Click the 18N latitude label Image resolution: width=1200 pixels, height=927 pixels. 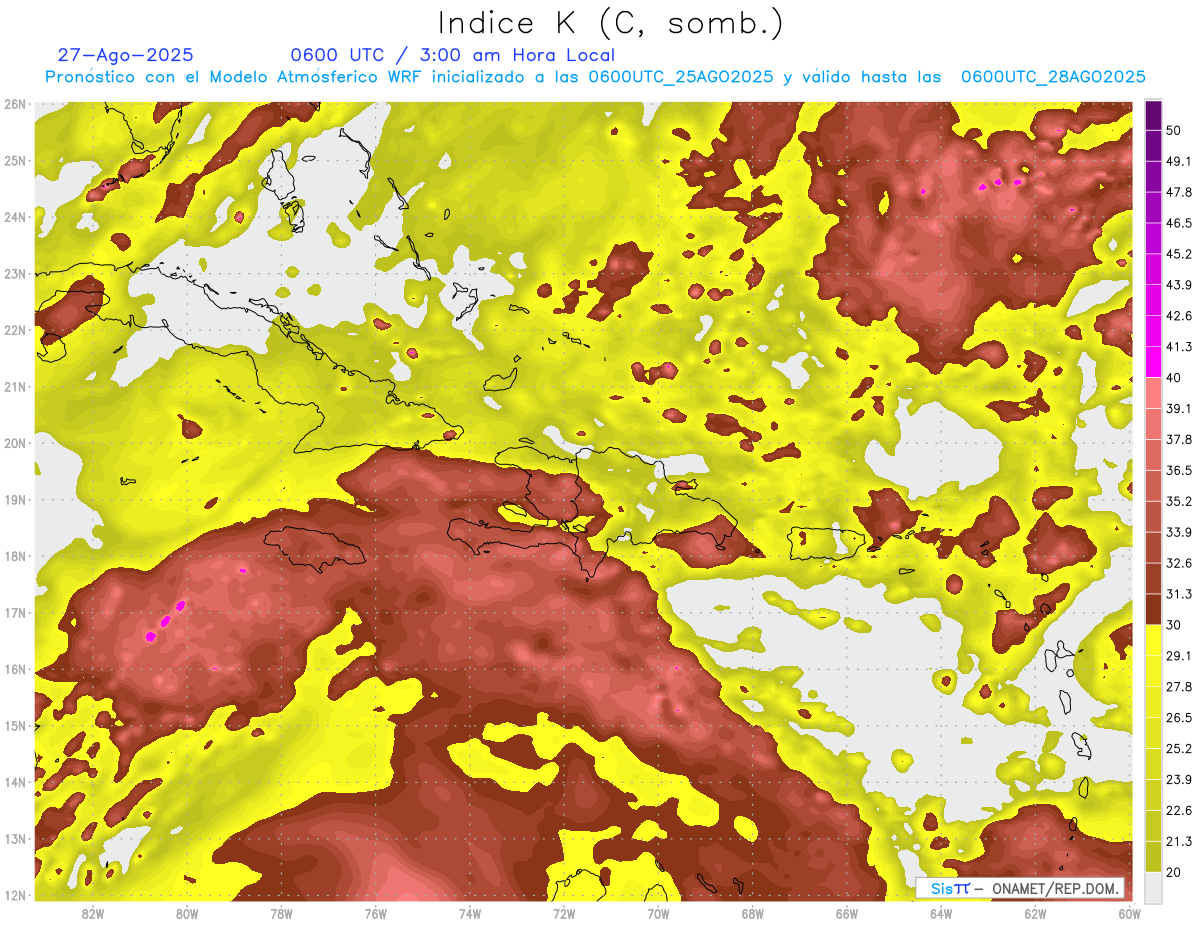pos(14,556)
